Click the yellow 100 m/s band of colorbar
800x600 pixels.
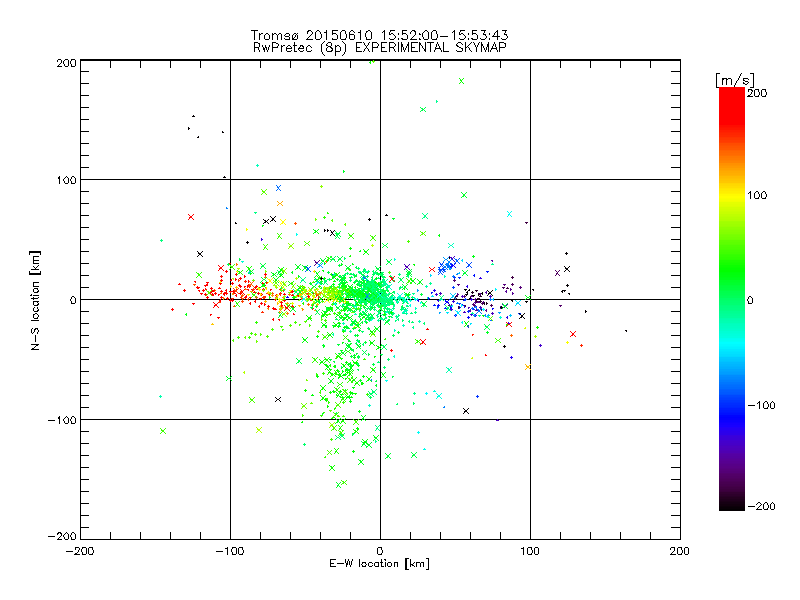tap(732, 195)
